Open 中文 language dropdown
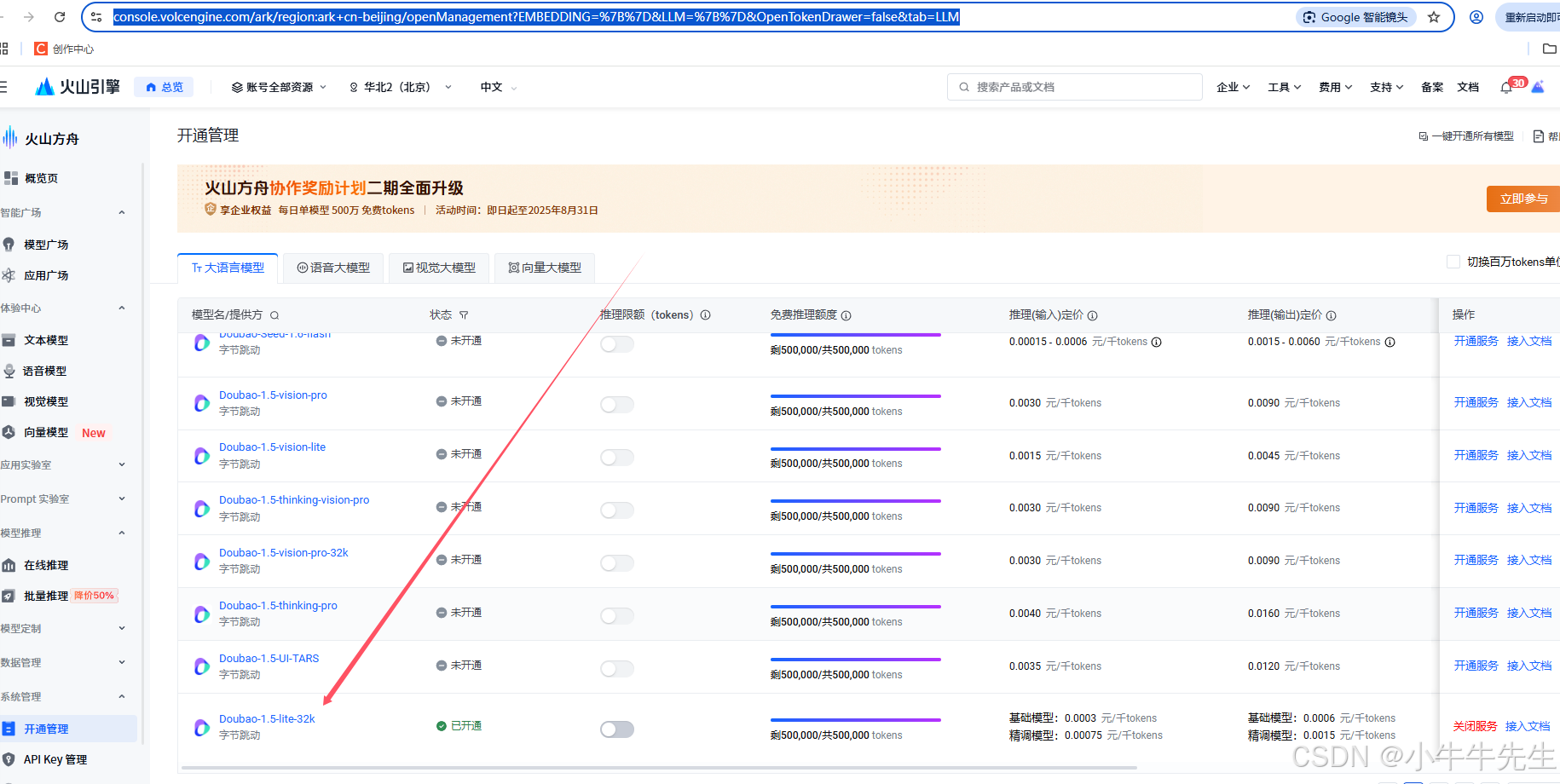This screenshot has width=1560, height=784. click(x=499, y=87)
